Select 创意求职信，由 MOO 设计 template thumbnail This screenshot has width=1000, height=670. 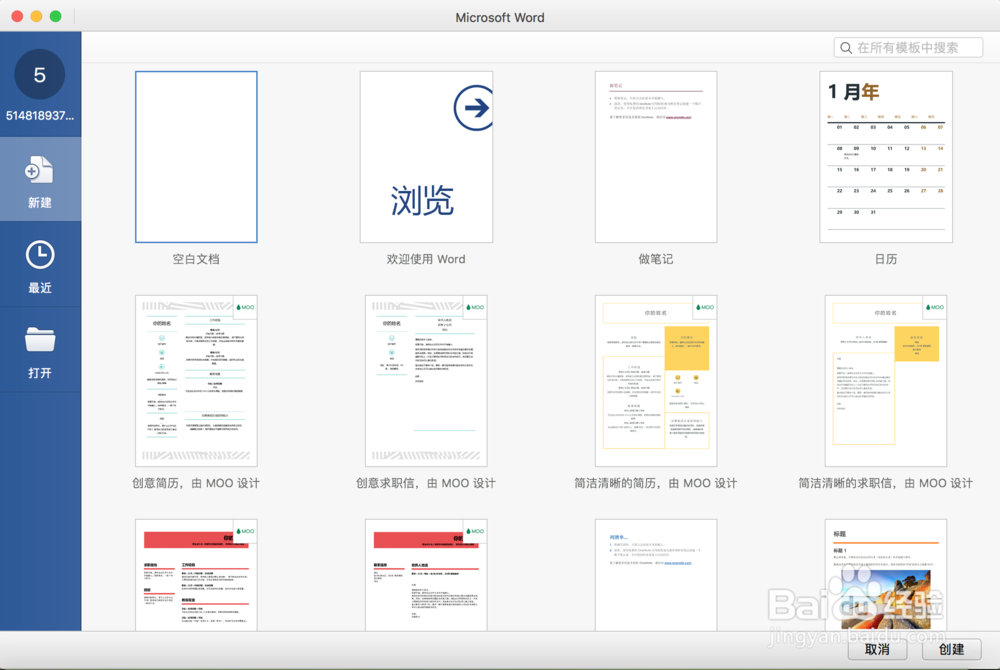coord(426,381)
